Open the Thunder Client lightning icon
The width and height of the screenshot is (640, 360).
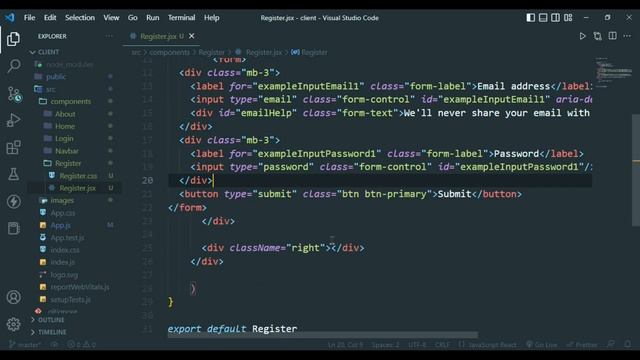(x=13, y=201)
